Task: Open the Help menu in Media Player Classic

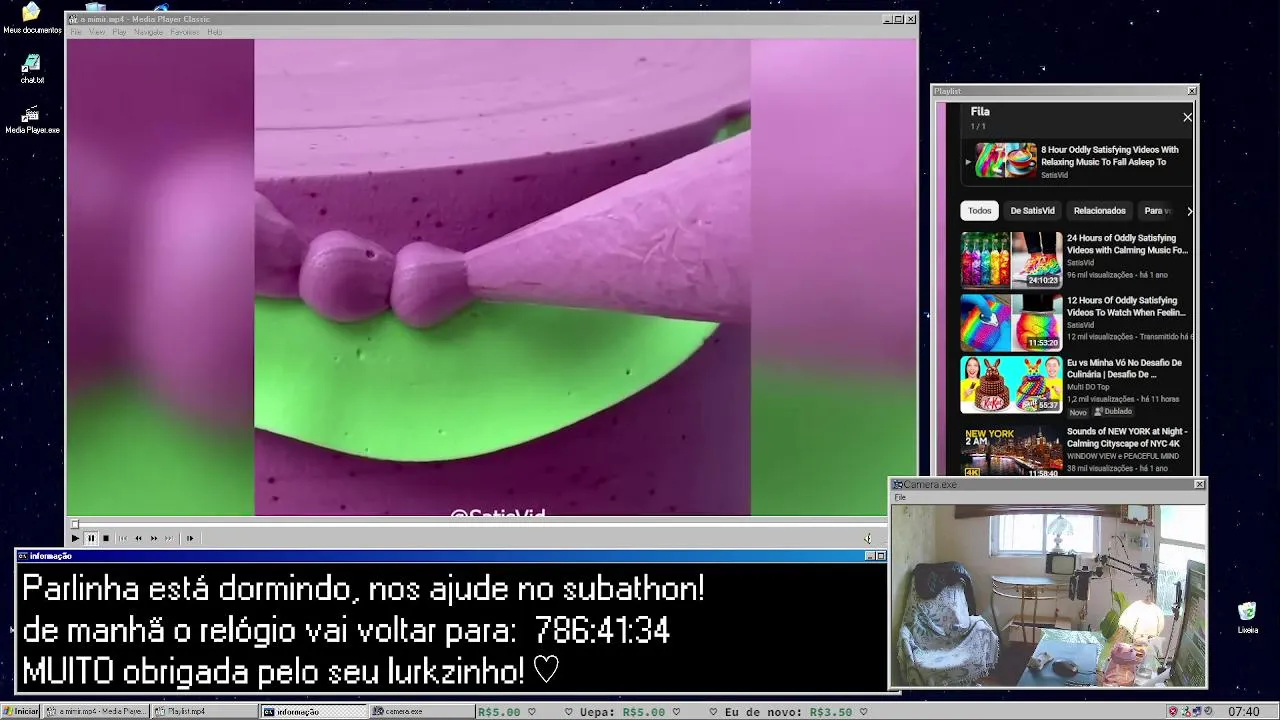Action: coord(214,32)
